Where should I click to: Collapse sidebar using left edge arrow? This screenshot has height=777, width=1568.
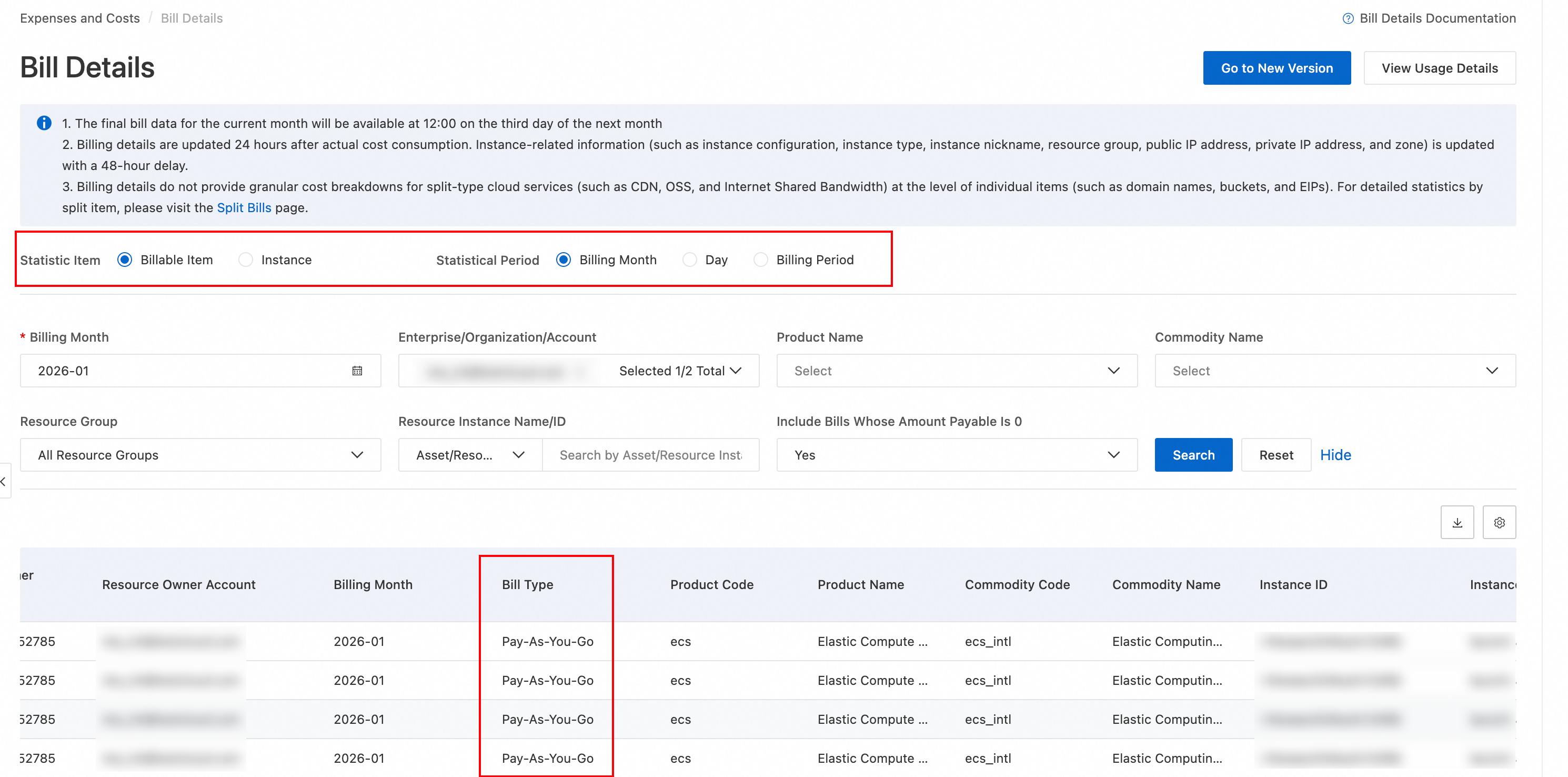click(4, 482)
